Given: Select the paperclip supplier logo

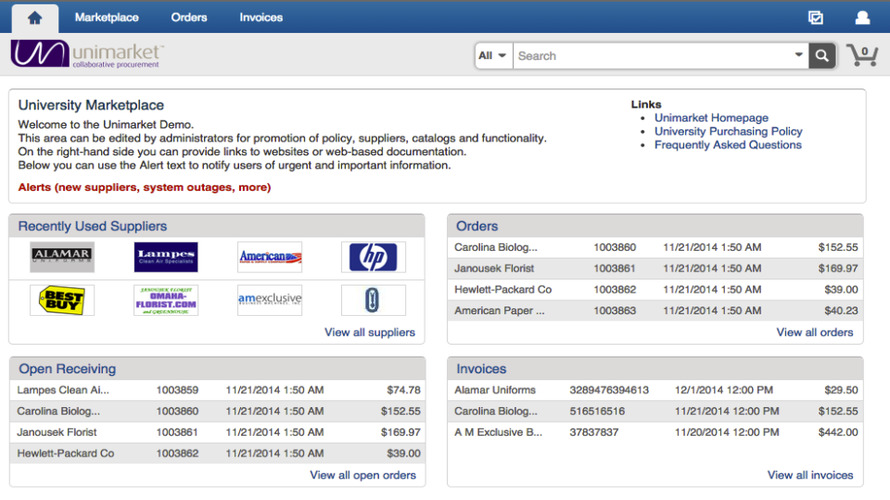Looking at the screenshot, I should coord(373,300).
